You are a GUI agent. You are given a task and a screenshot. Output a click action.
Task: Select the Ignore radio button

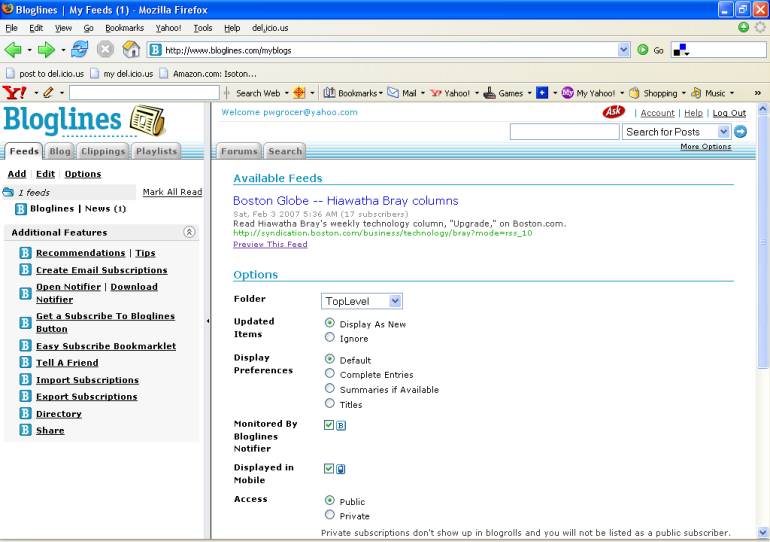pos(330,337)
